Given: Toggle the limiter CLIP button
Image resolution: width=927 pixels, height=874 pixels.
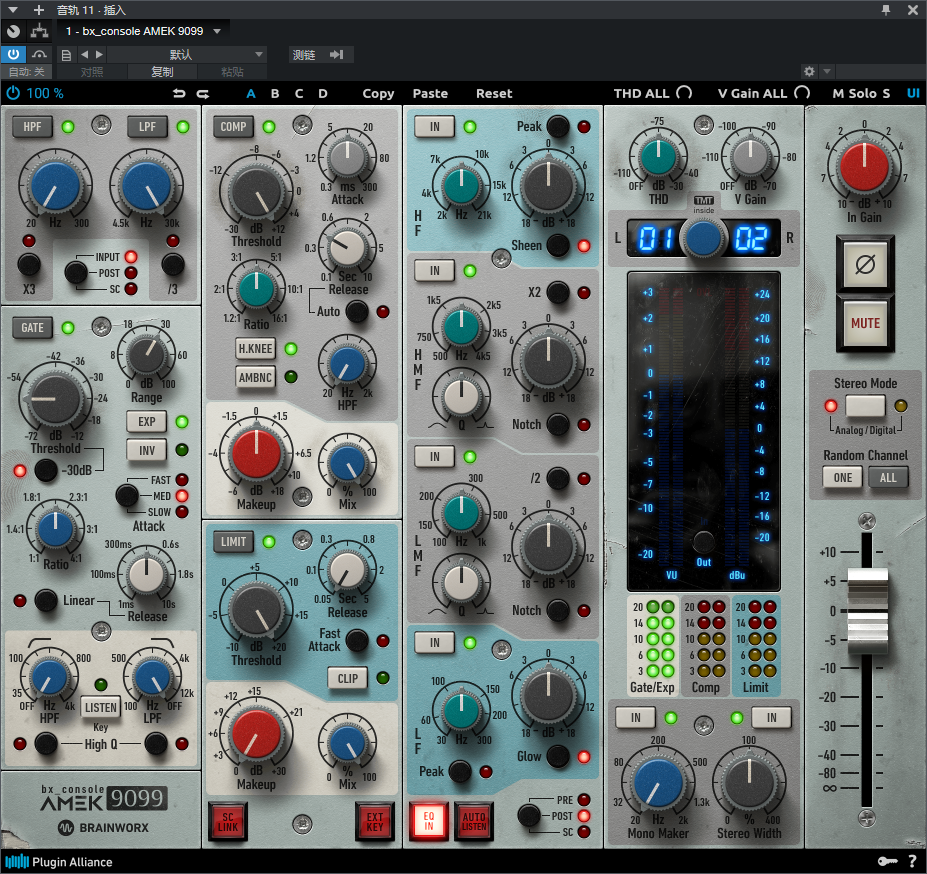Looking at the screenshot, I should tap(348, 678).
